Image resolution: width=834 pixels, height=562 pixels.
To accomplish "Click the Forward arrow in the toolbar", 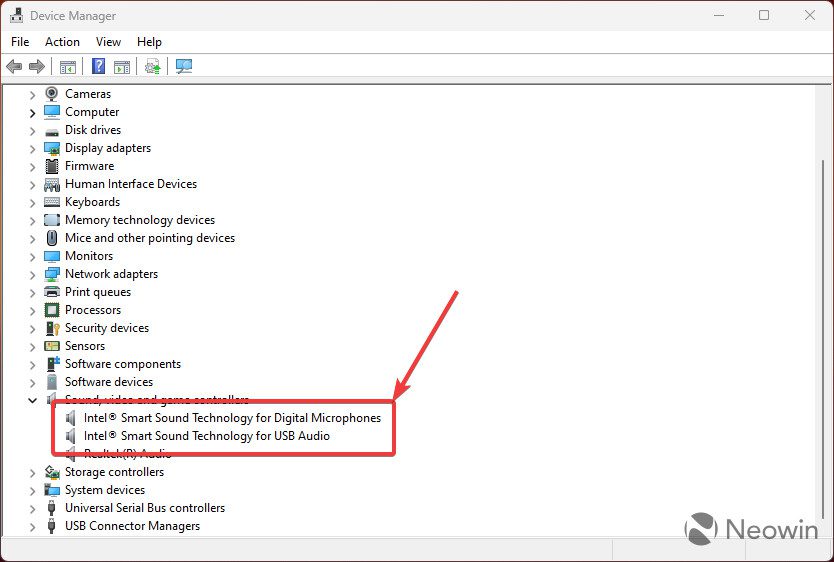I will (x=37, y=67).
